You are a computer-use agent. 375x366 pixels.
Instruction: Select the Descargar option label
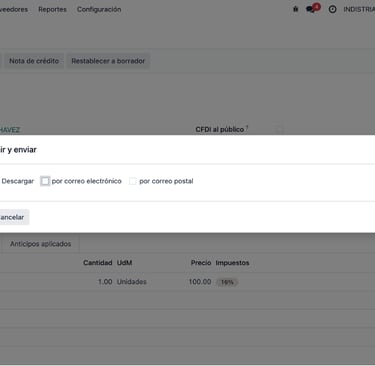coord(18,181)
